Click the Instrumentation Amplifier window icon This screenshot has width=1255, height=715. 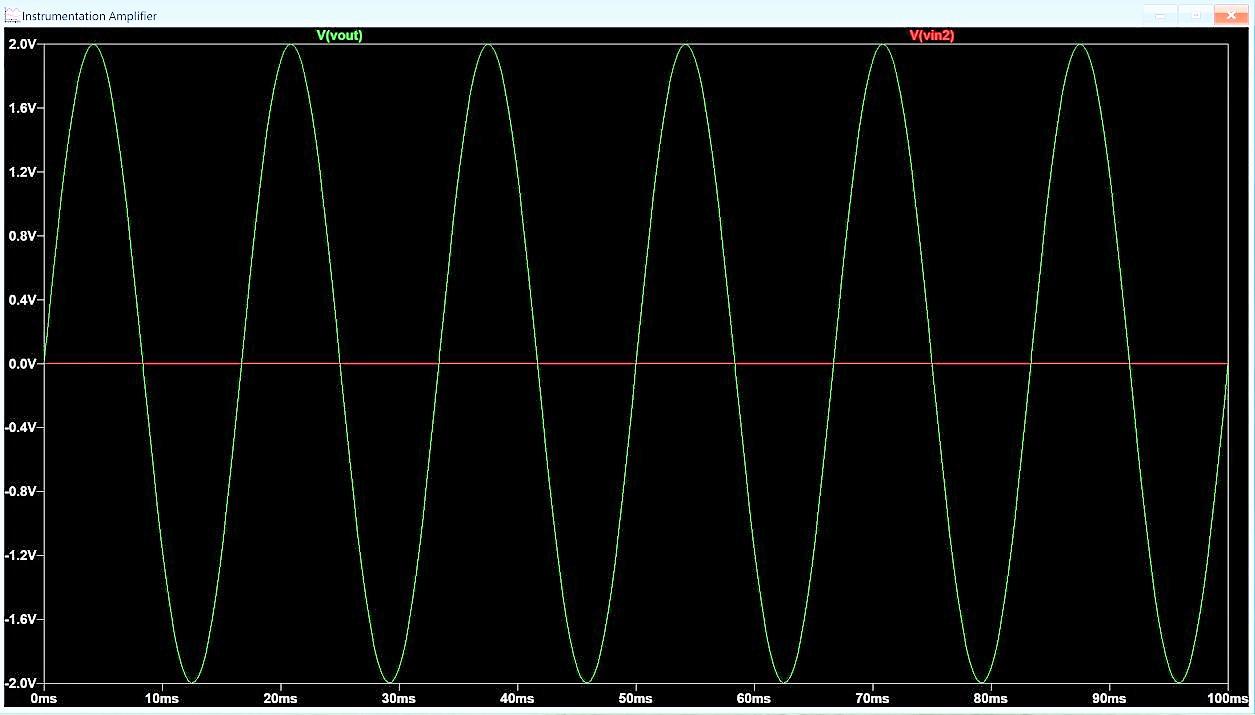(x=12, y=15)
